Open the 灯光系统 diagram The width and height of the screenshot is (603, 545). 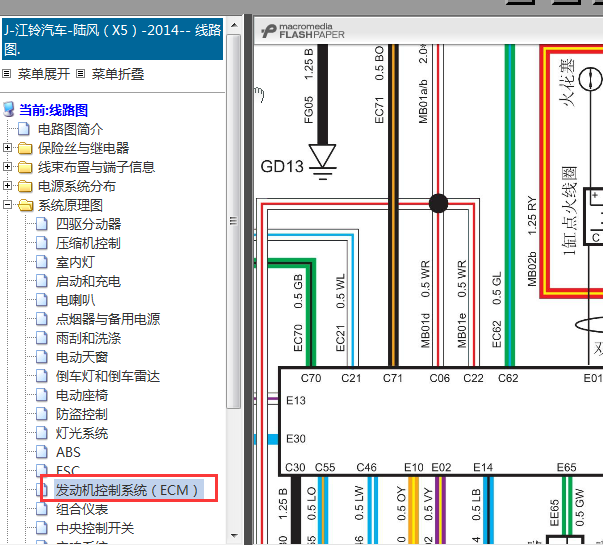[x=82, y=433]
